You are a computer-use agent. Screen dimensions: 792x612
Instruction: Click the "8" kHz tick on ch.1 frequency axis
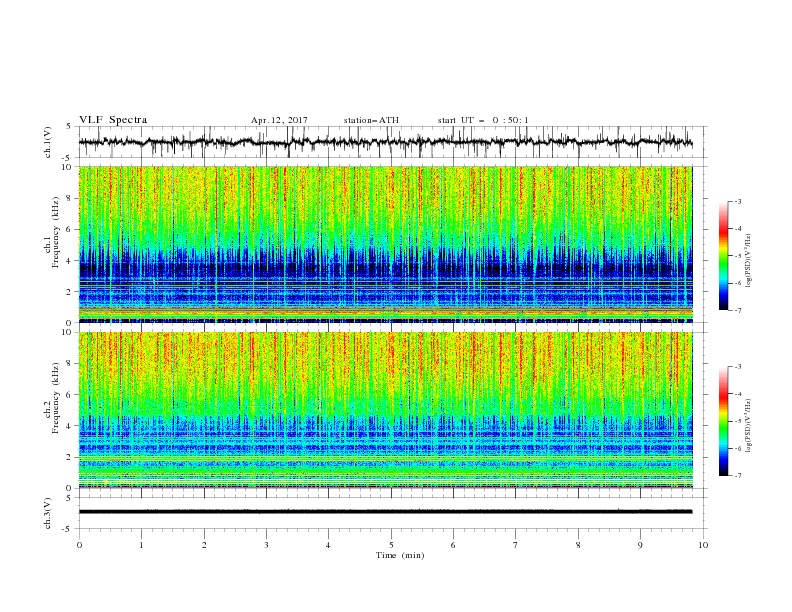tap(70, 198)
